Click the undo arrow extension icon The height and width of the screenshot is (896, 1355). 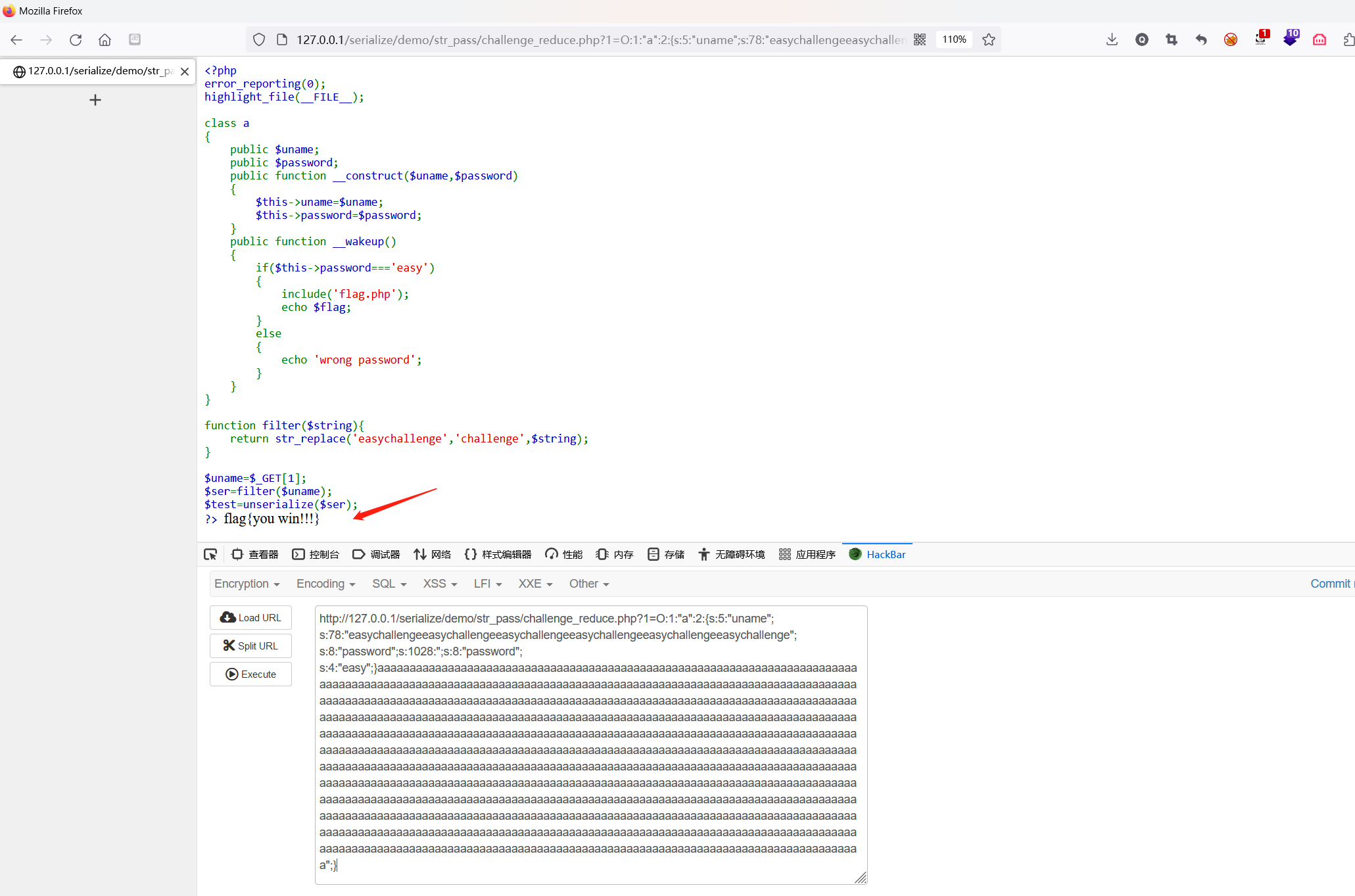click(x=1201, y=40)
